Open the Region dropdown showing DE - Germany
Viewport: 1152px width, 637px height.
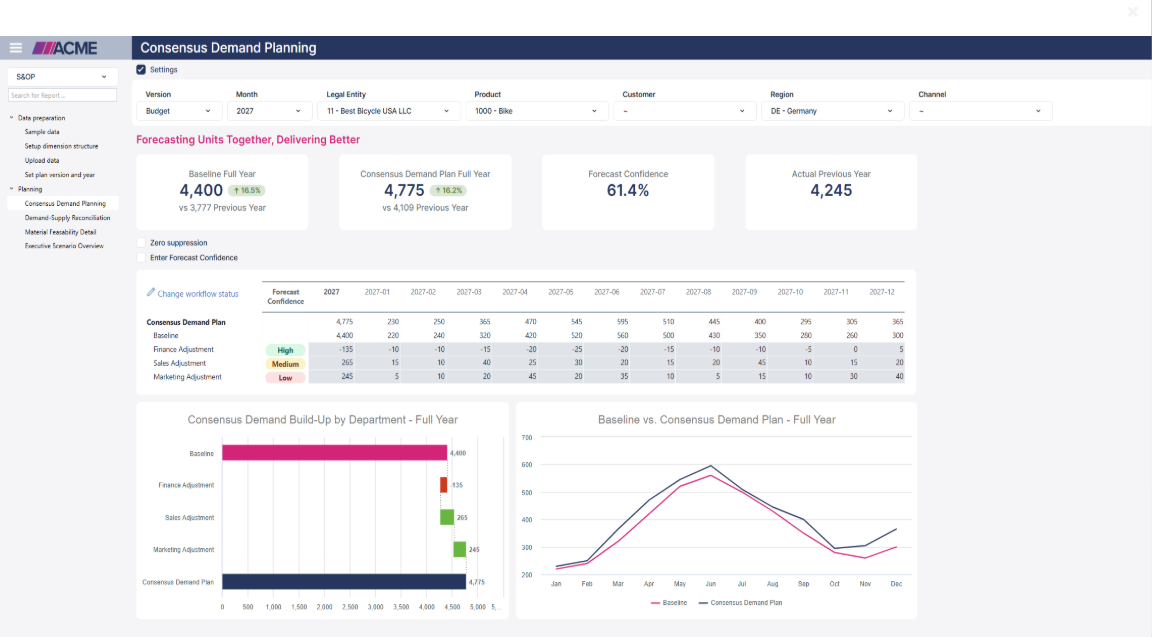click(x=832, y=111)
